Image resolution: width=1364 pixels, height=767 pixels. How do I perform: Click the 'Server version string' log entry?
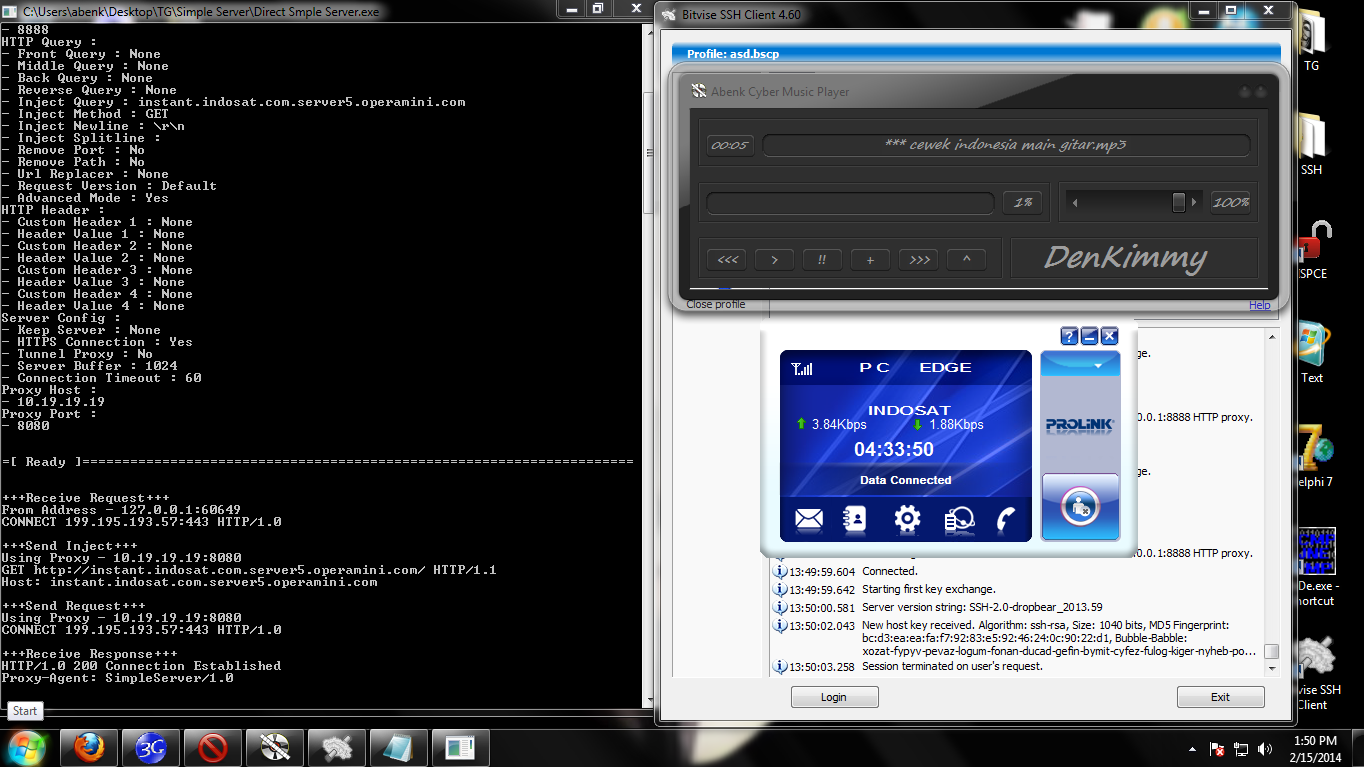coord(982,607)
